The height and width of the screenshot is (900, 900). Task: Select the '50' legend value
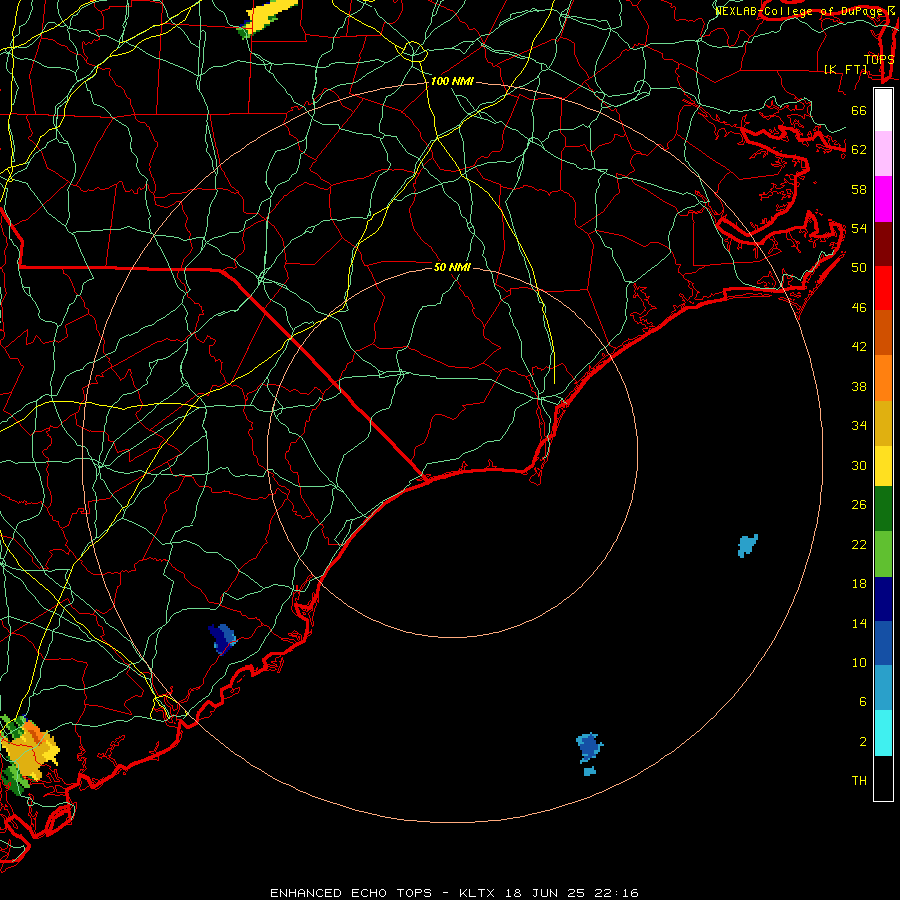(x=859, y=268)
